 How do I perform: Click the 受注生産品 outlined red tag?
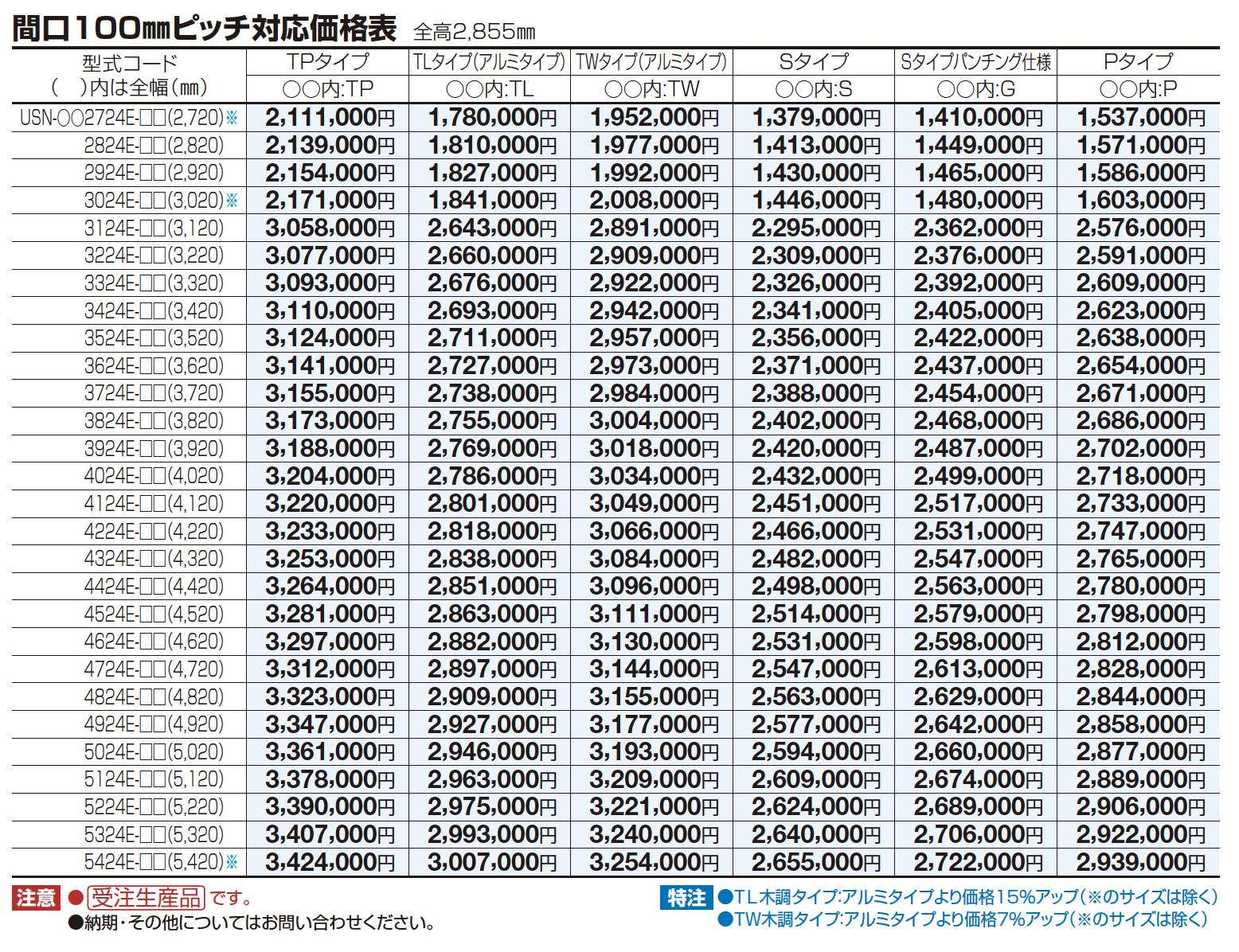tap(147, 898)
